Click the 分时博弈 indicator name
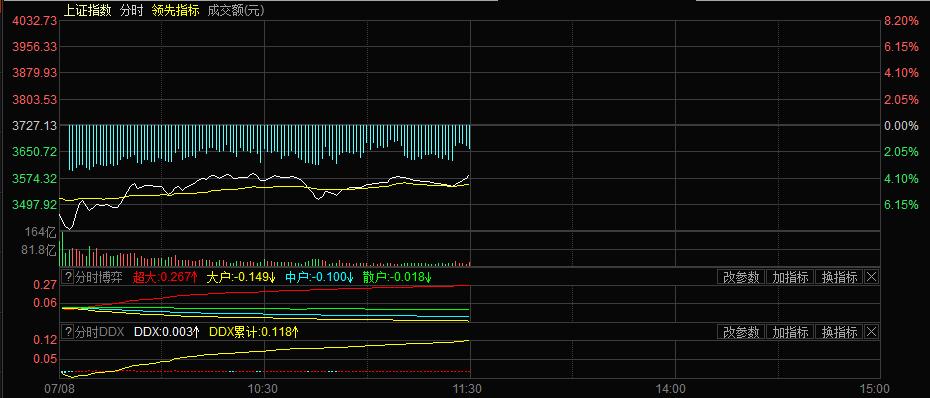The height and width of the screenshot is (398, 930). click(x=98, y=277)
